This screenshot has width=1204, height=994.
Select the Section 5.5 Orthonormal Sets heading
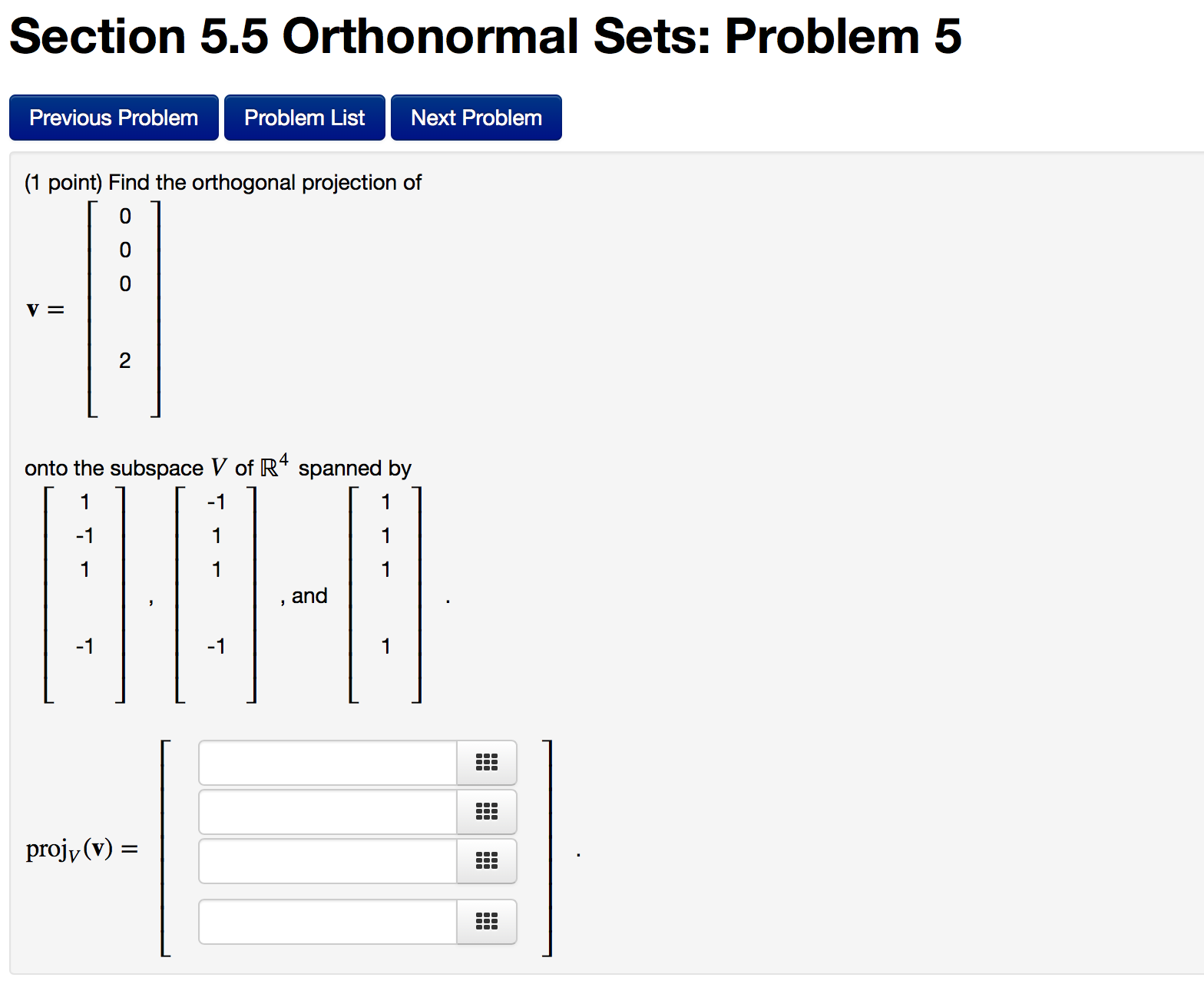pyautogui.click(x=485, y=36)
